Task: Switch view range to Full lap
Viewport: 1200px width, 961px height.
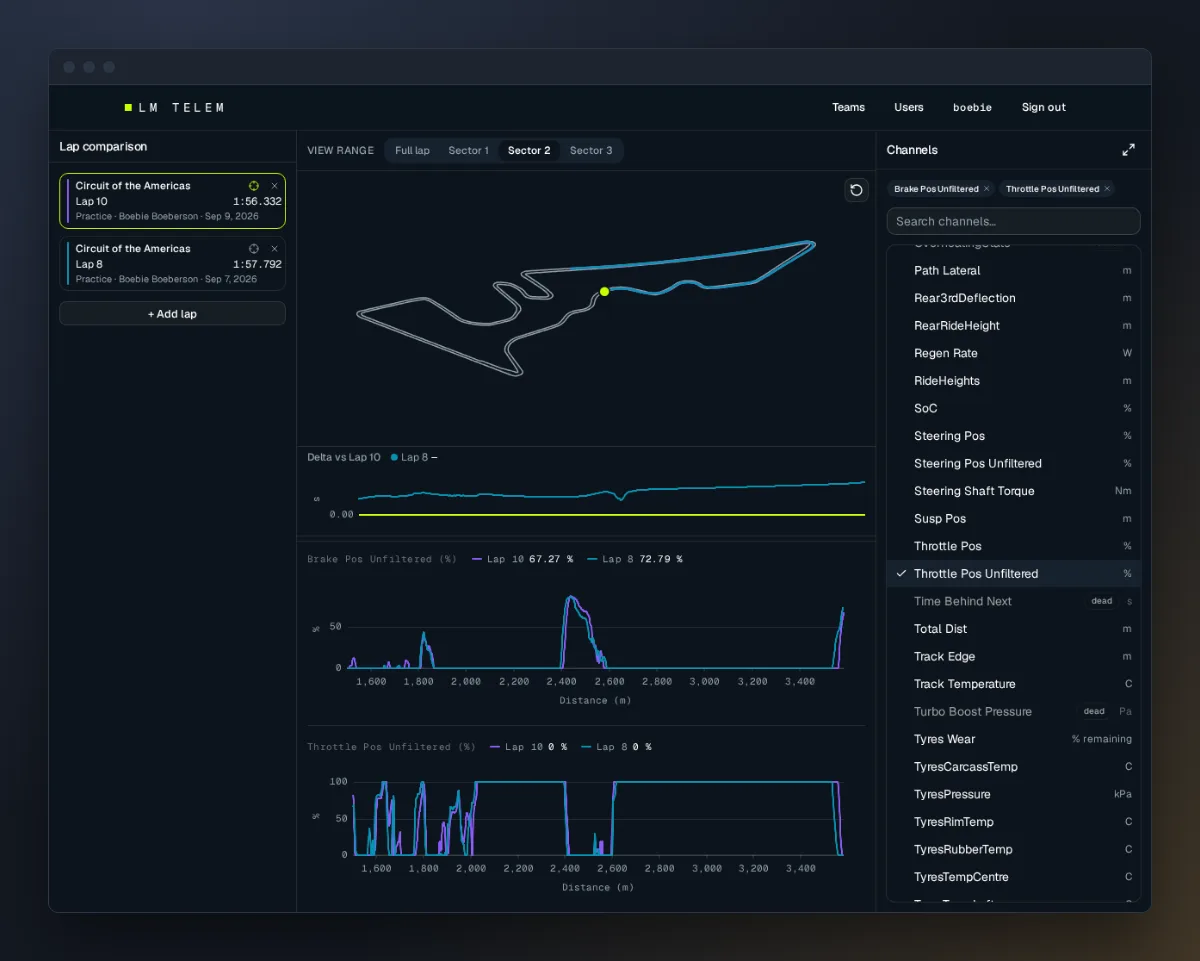Action: click(x=412, y=151)
